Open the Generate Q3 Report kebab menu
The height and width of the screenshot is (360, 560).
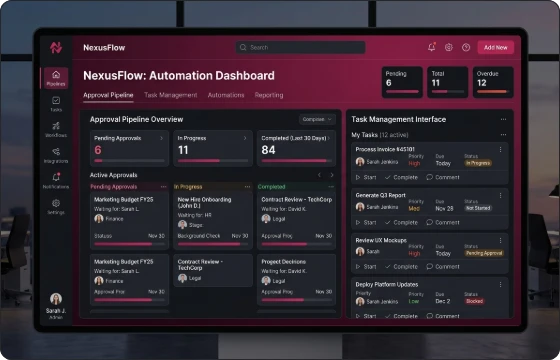click(500, 195)
